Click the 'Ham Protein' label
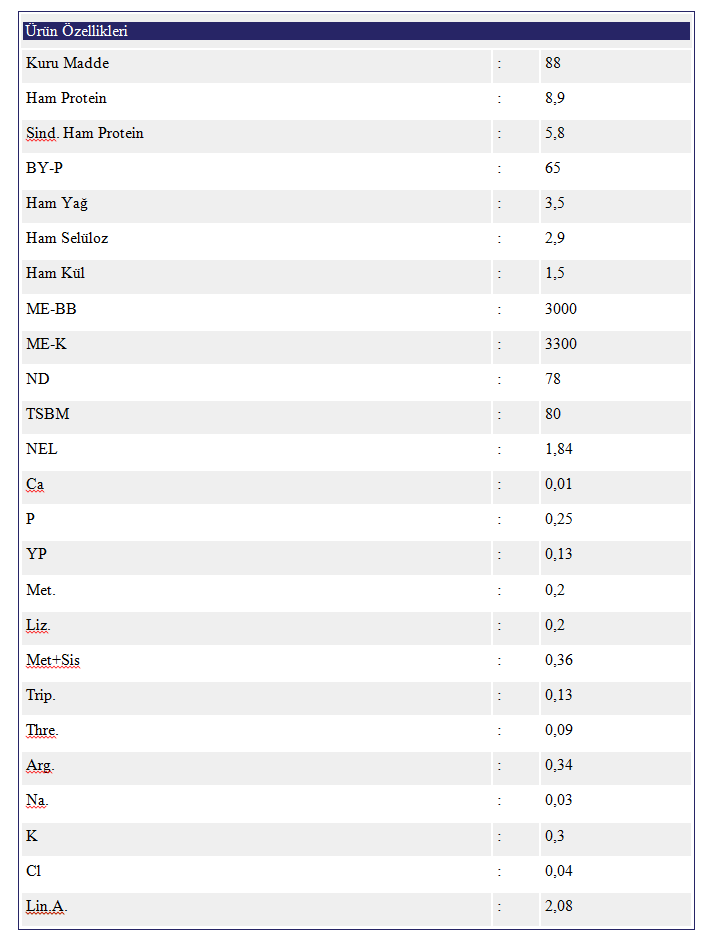The height and width of the screenshot is (943, 712). [67, 99]
